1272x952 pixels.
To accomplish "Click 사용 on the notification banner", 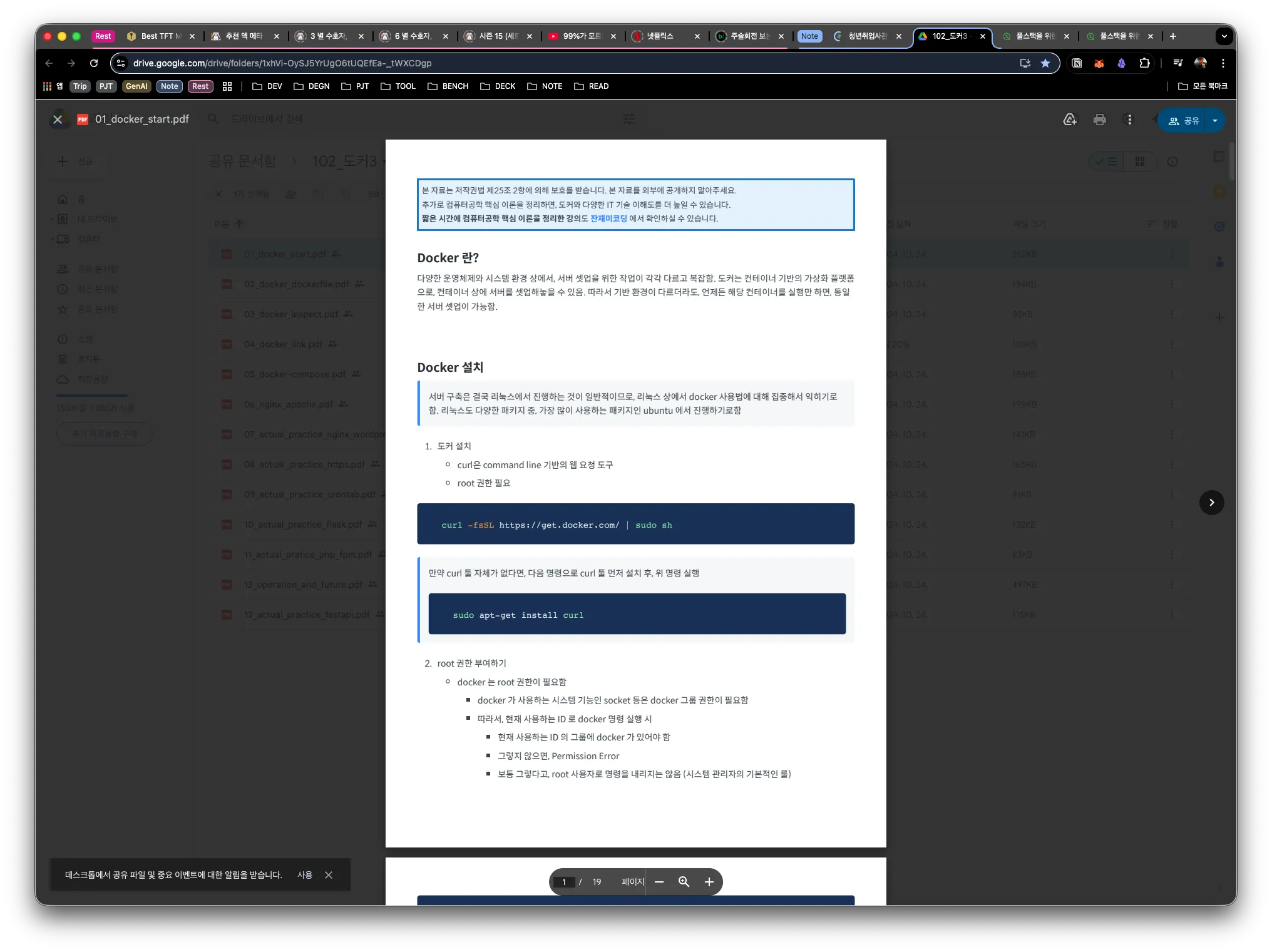I will pos(305,875).
